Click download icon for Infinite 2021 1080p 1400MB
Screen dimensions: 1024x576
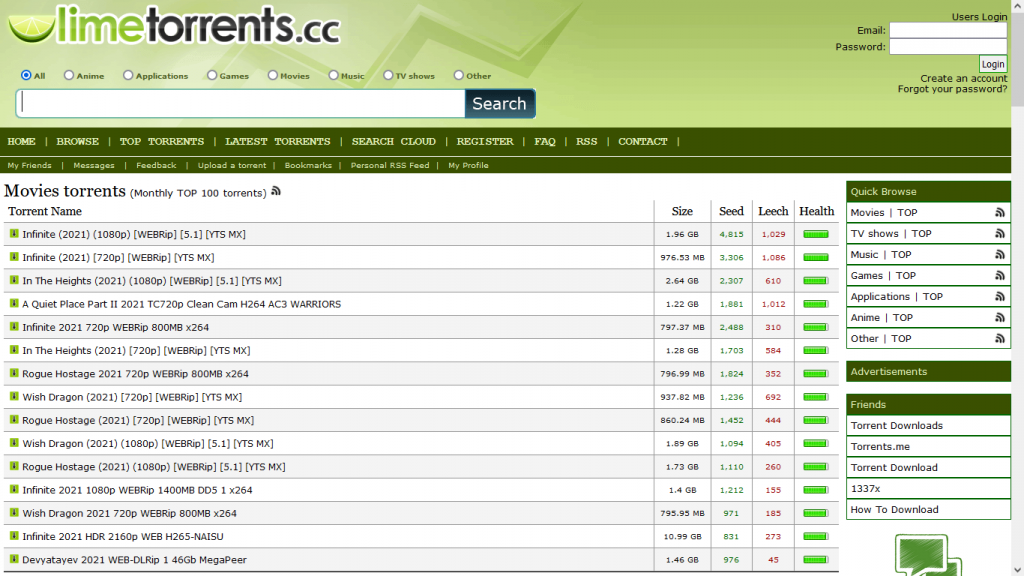coord(14,489)
